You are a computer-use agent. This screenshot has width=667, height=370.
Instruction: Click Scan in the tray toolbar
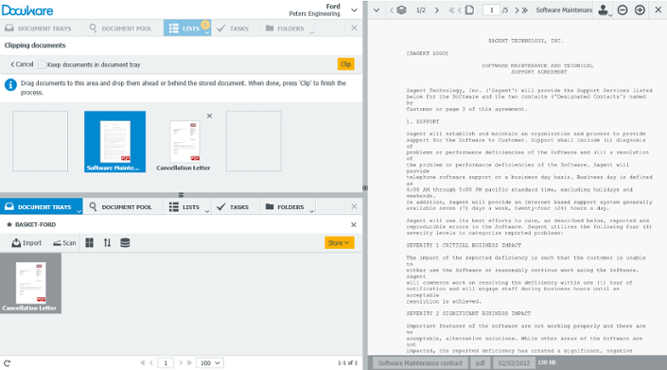pyautogui.click(x=65, y=243)
